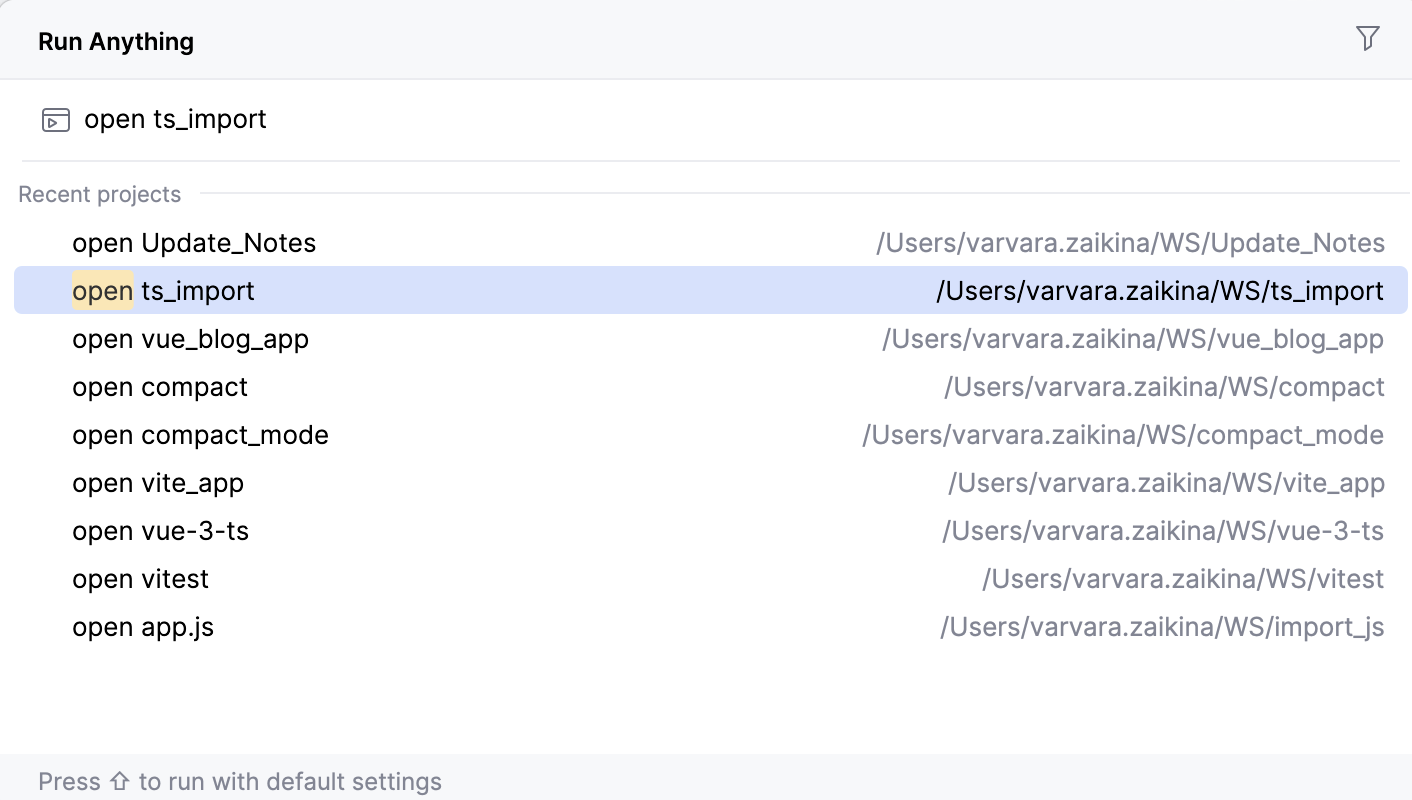Screen dimensions: 1412x800
Task: Select the vitest project entry
Action: click(x=140, y=579)
